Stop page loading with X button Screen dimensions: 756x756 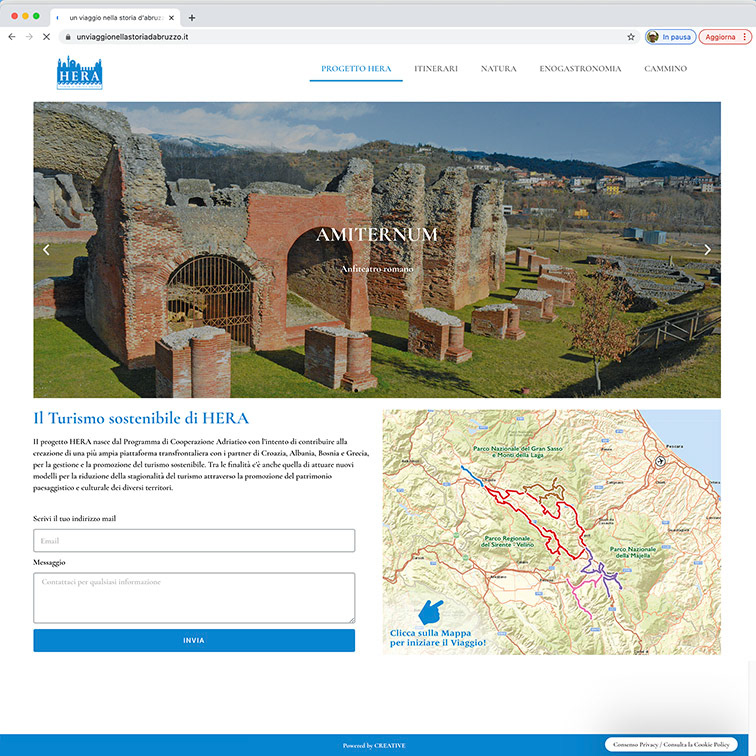46,37
